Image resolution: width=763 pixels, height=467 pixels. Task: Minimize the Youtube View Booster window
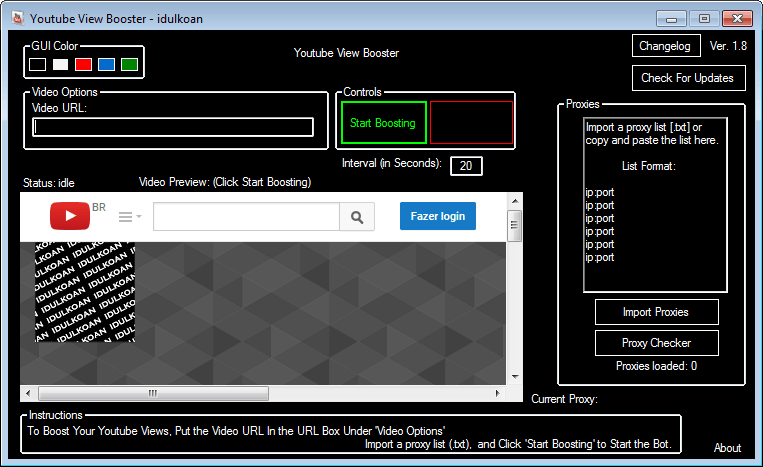tap(672, 19)
